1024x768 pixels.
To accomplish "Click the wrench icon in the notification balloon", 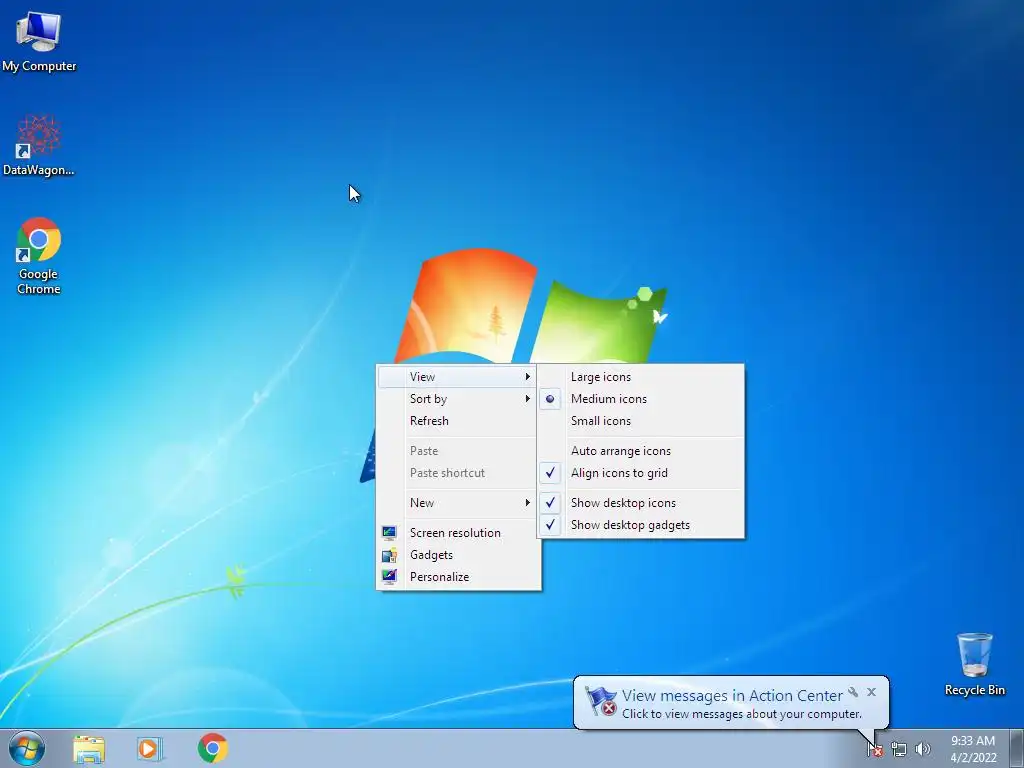I will click(x=853, y=692).
